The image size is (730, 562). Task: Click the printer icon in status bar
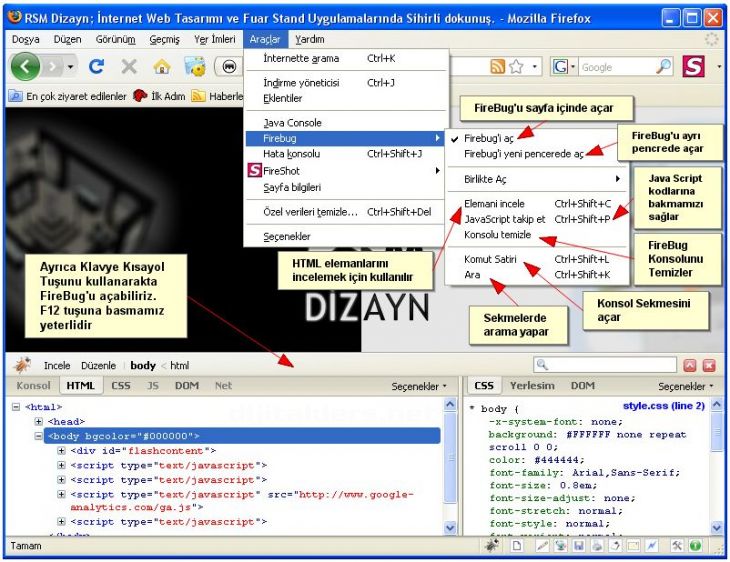coord(597,545)
